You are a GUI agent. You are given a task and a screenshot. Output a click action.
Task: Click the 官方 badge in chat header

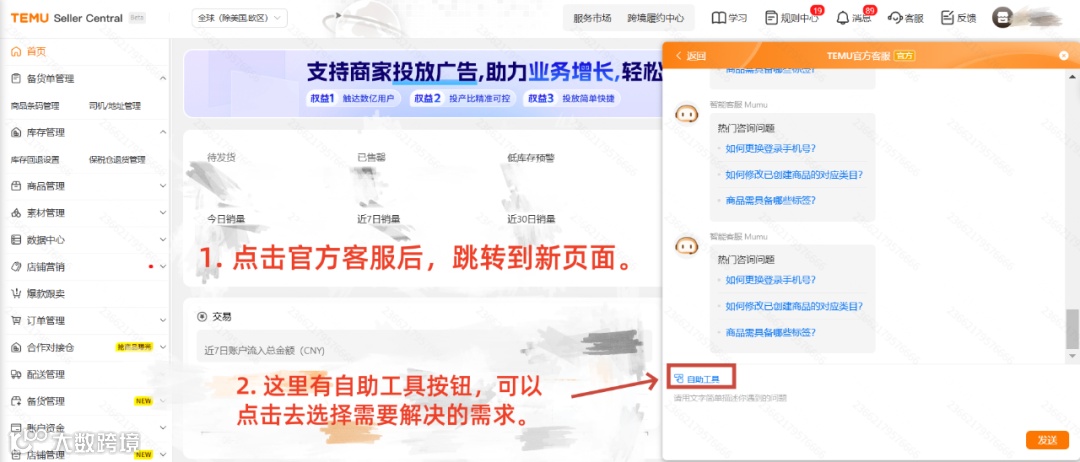(904, 56)
